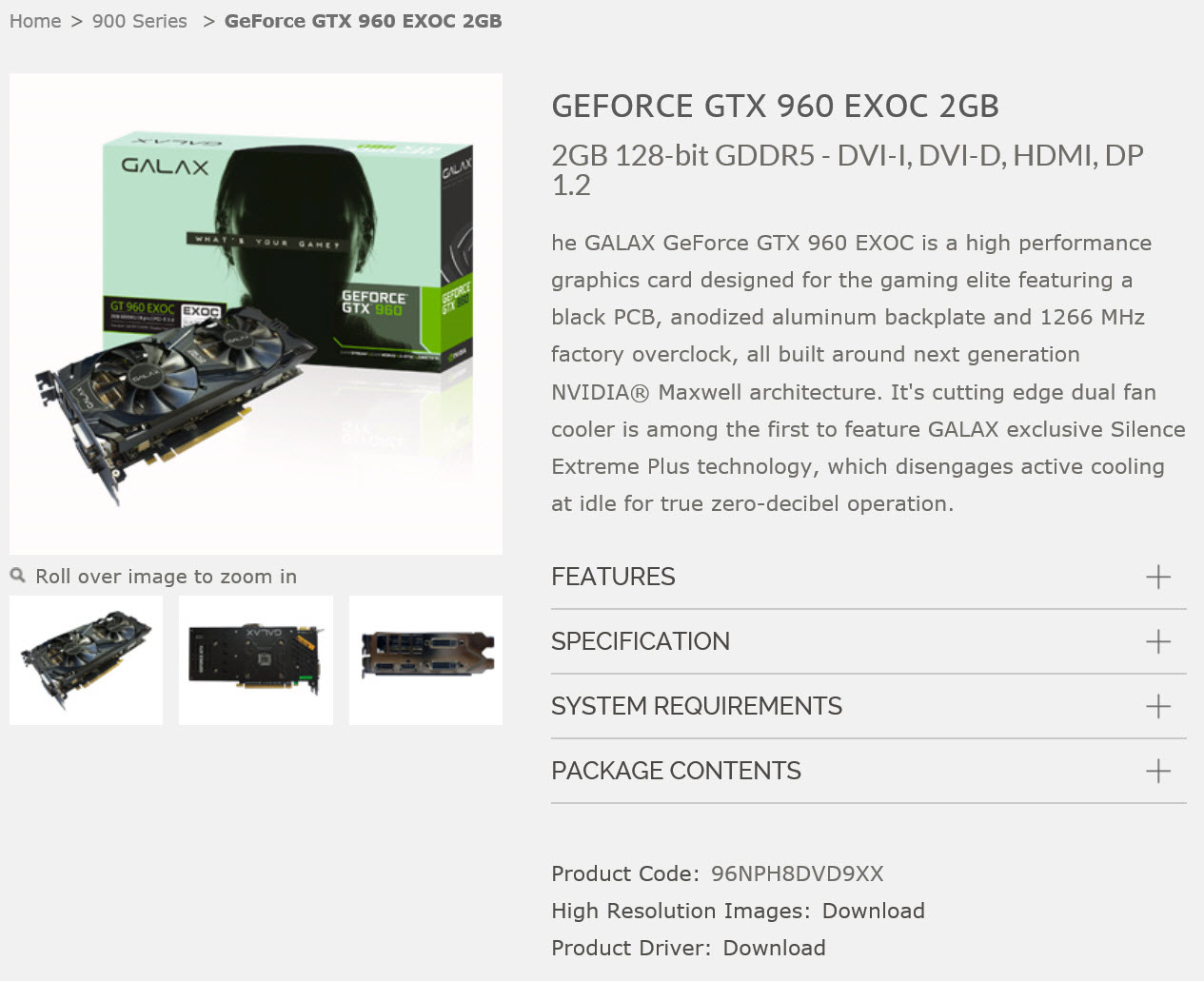Select the angled graphics card front thumbnail
Screen dimensions: 1204x981
tap(86, 660)
